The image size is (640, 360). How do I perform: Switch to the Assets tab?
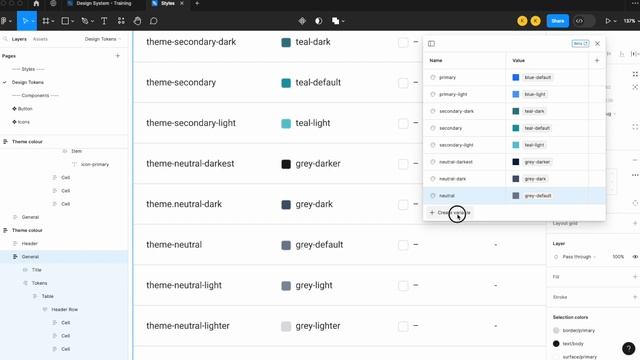coord(40,39)
